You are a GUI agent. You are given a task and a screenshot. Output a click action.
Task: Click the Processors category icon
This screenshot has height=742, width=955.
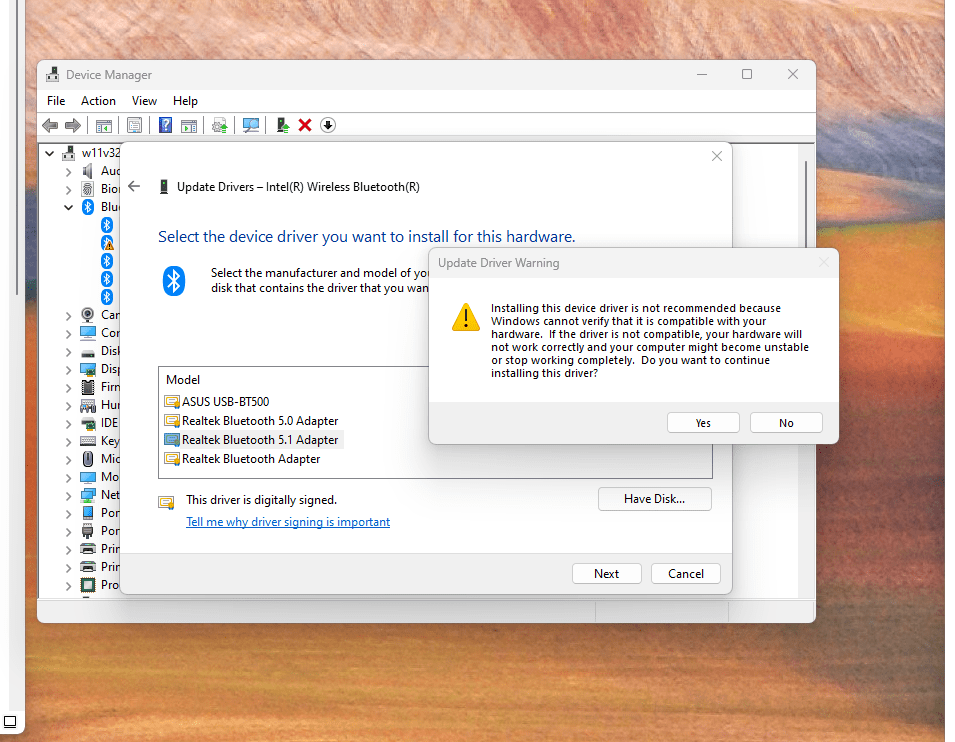(x=88, y=585)
